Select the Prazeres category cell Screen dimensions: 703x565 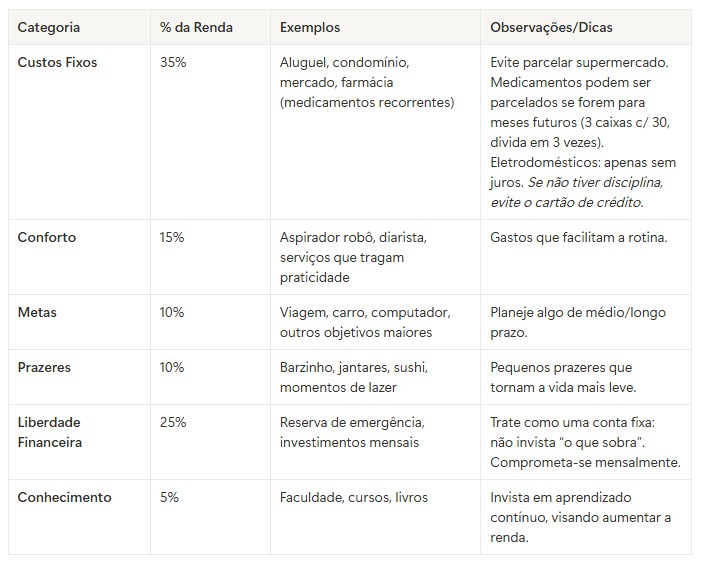[x=44, y=367]
